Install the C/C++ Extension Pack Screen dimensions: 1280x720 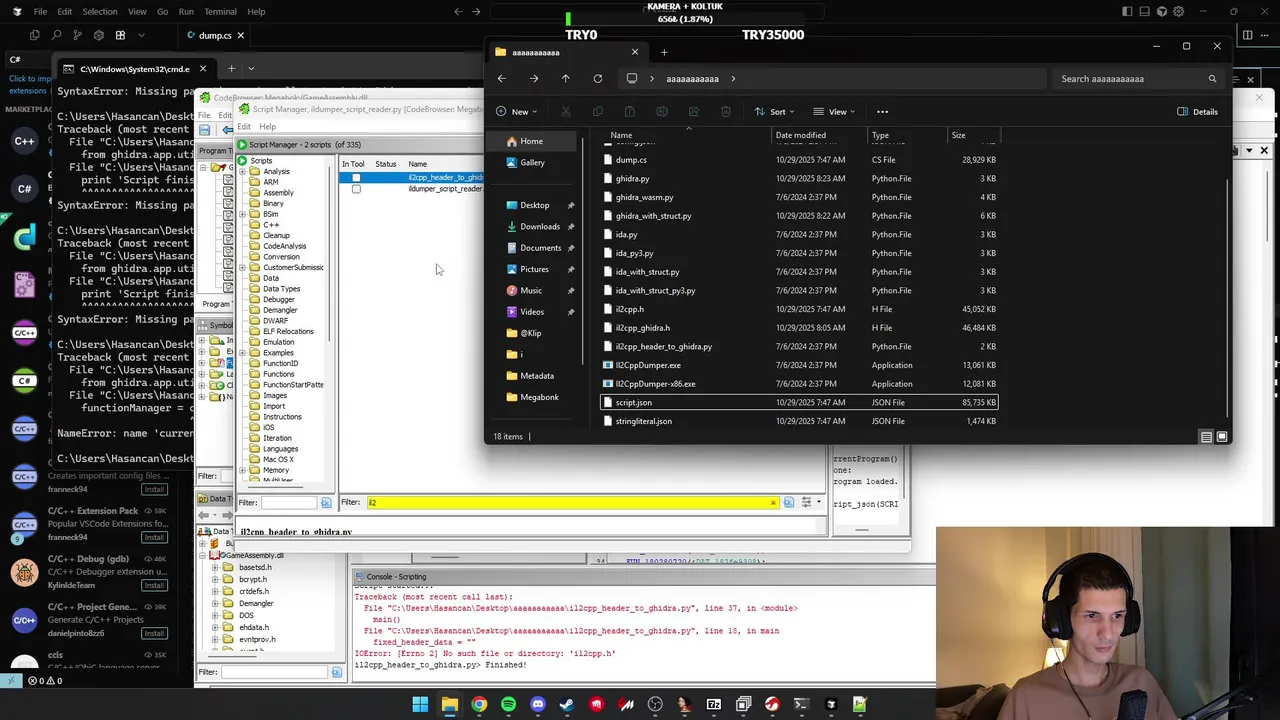tap(154, 537)
